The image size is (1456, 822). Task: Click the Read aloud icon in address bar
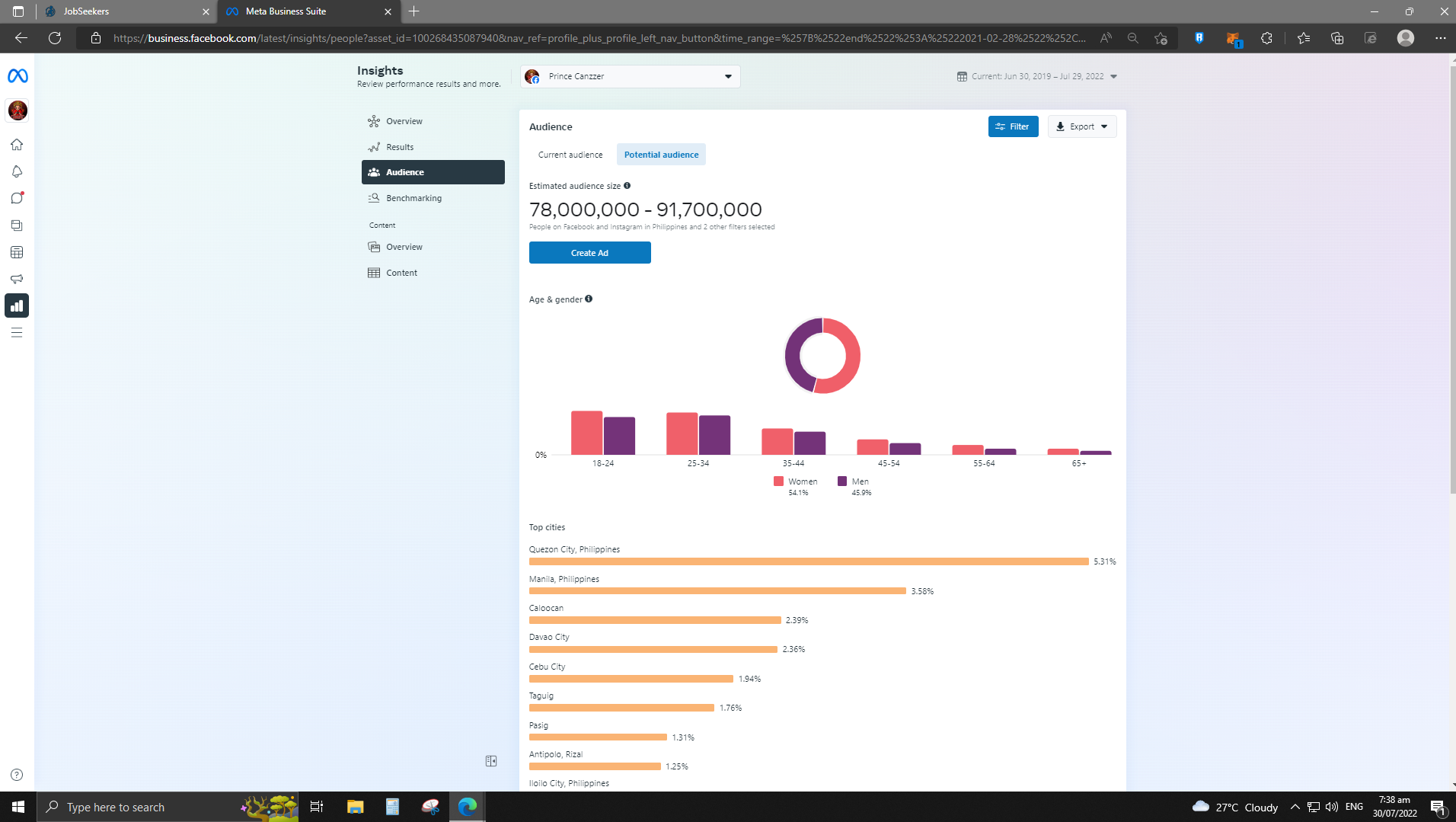(x=1106, y=38)
